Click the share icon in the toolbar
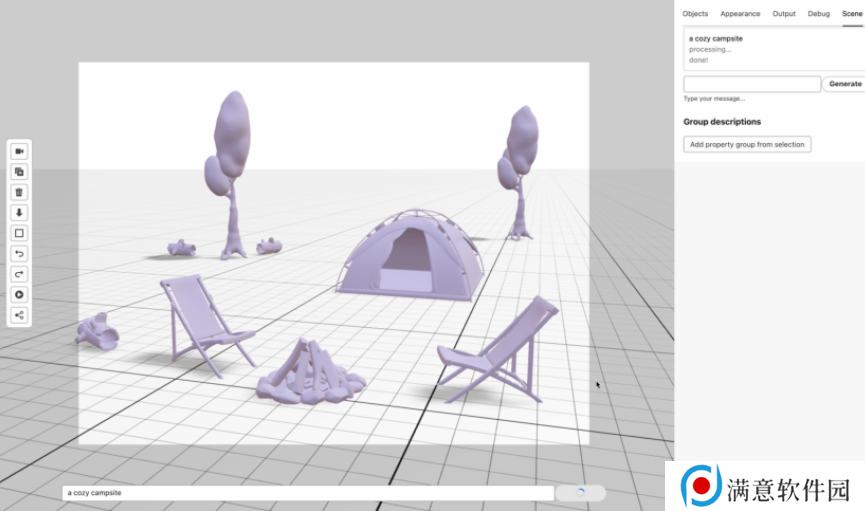Screen dimensions: 865x511 click(19, 315)
